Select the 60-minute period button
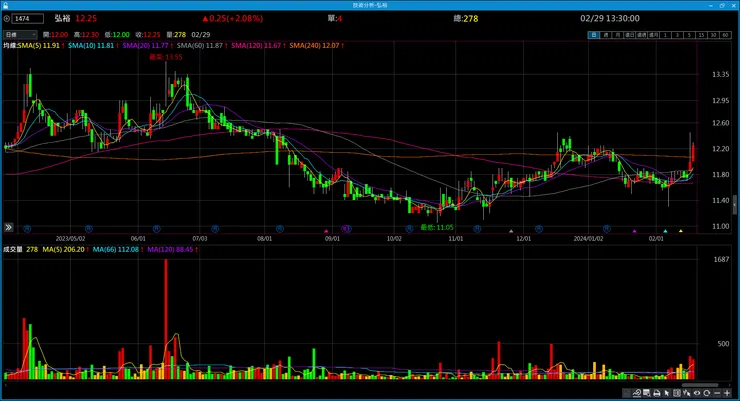Screen dimensions: 740x401 [725, 35]
